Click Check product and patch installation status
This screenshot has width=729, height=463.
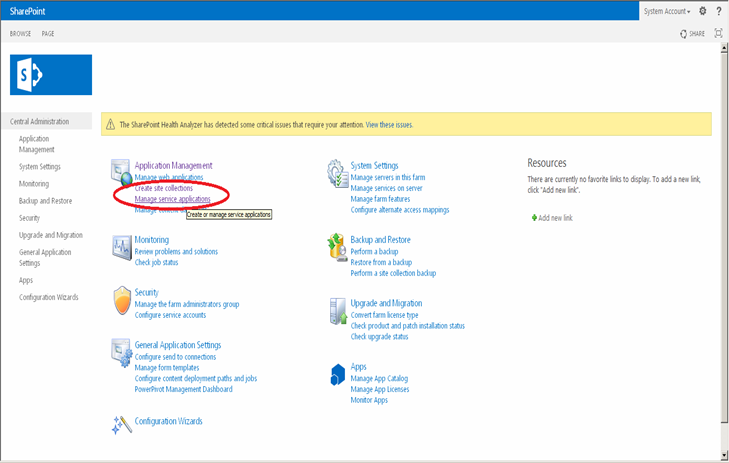(x=408, y=325)
